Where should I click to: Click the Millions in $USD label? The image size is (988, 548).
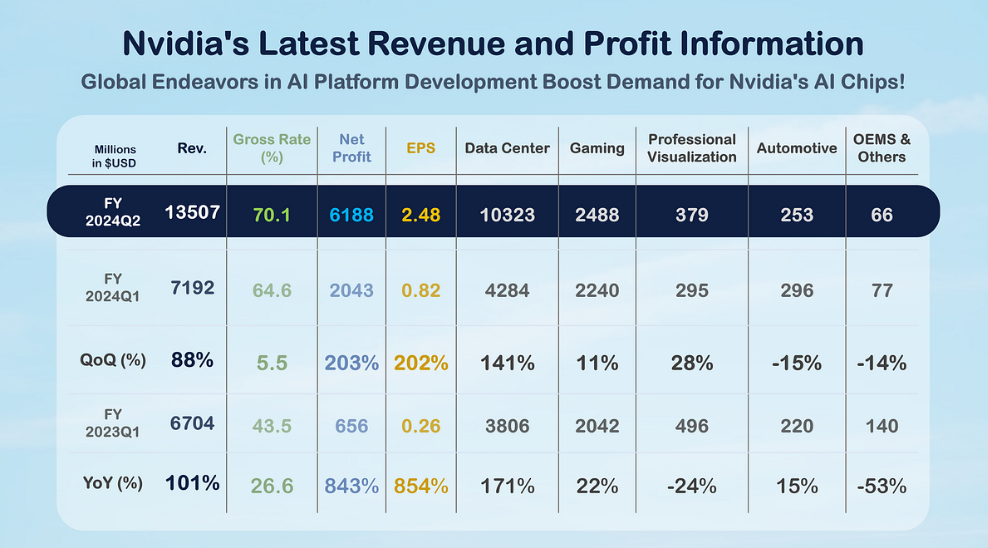(x=116, y=156)
